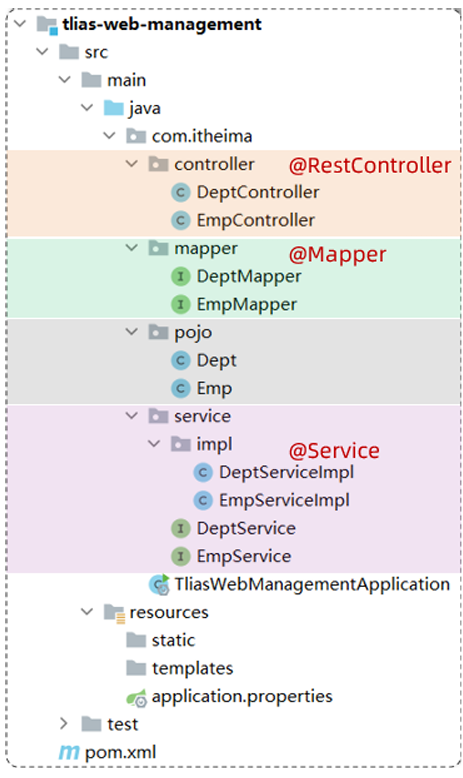The width and height of the screenshot is (463, 778).
Task: Click the EmpService interface icon
Action: 181,556
